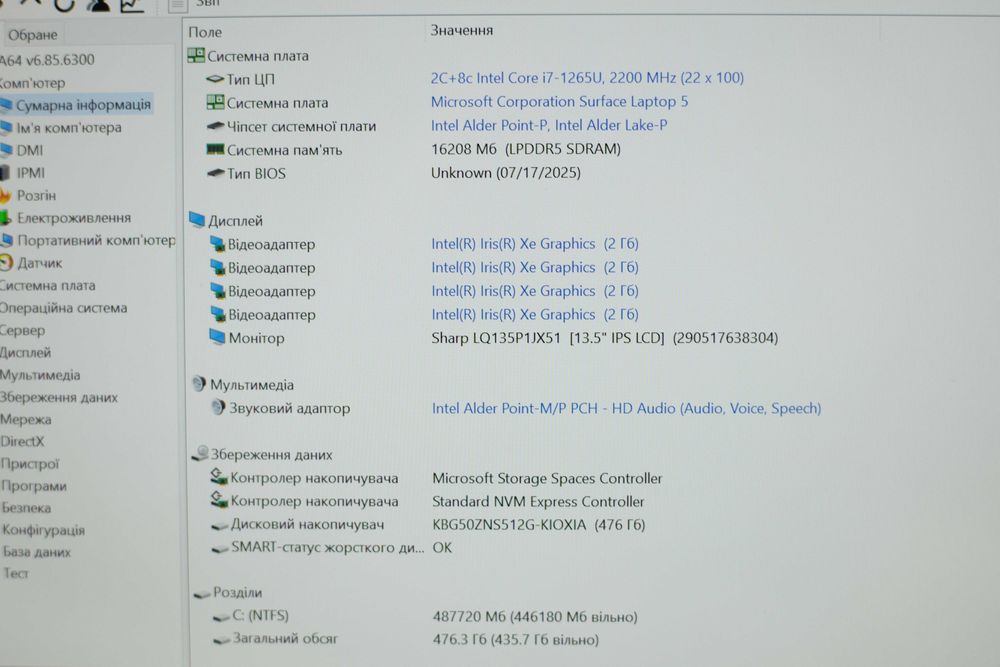Open Операційна система in the sidebar
The image size is (1000, 667).
click(x=64, y=308)
